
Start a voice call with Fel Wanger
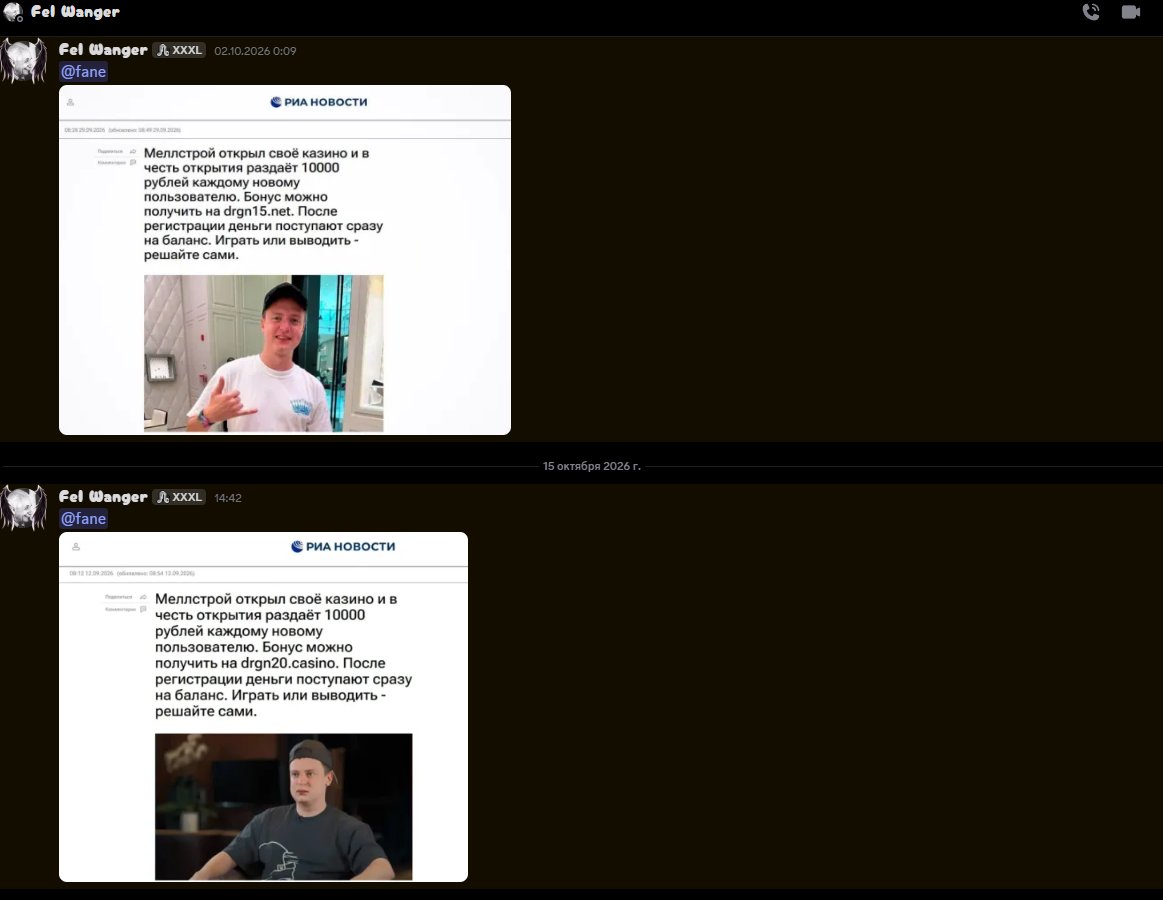(x=1091, y=12)
